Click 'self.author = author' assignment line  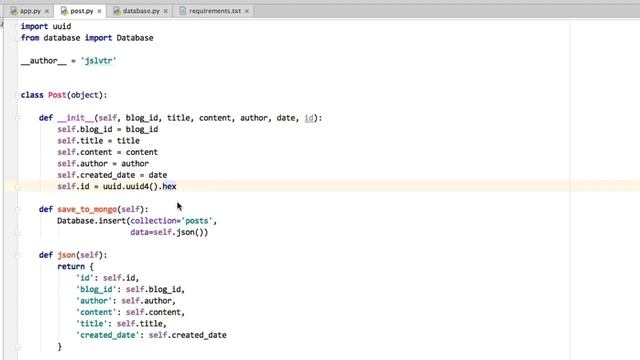(x=103, y=163)
